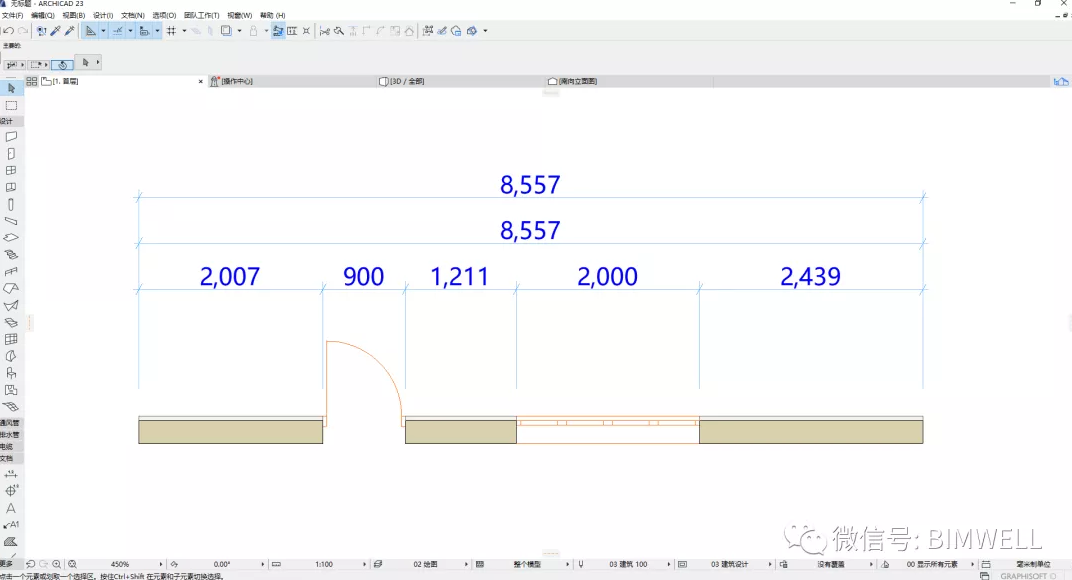Toggle the rotate geometry method in Info Box
1072x580 pixels.
click(63, 65)
